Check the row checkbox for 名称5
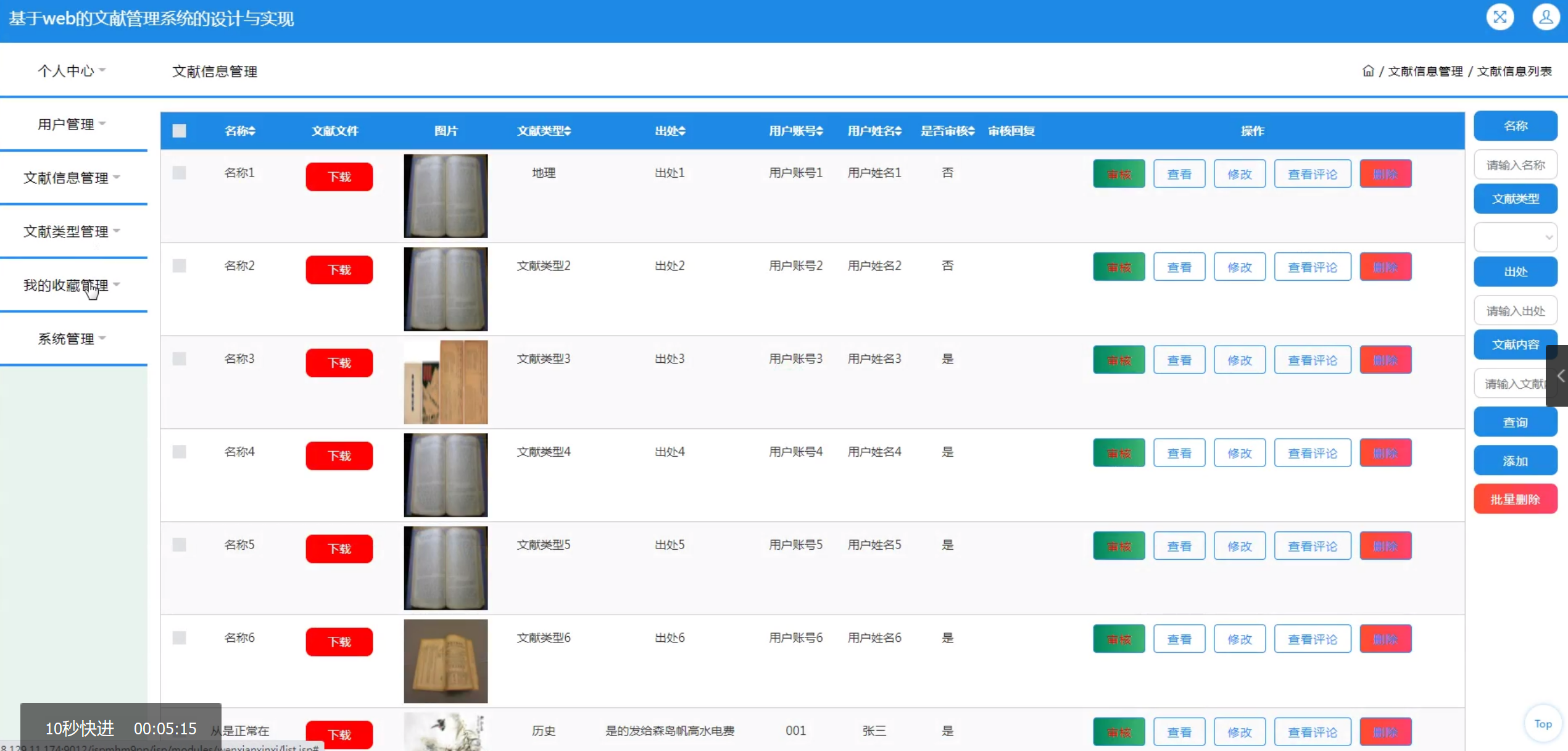1568x751 pixels. point(179,545)
